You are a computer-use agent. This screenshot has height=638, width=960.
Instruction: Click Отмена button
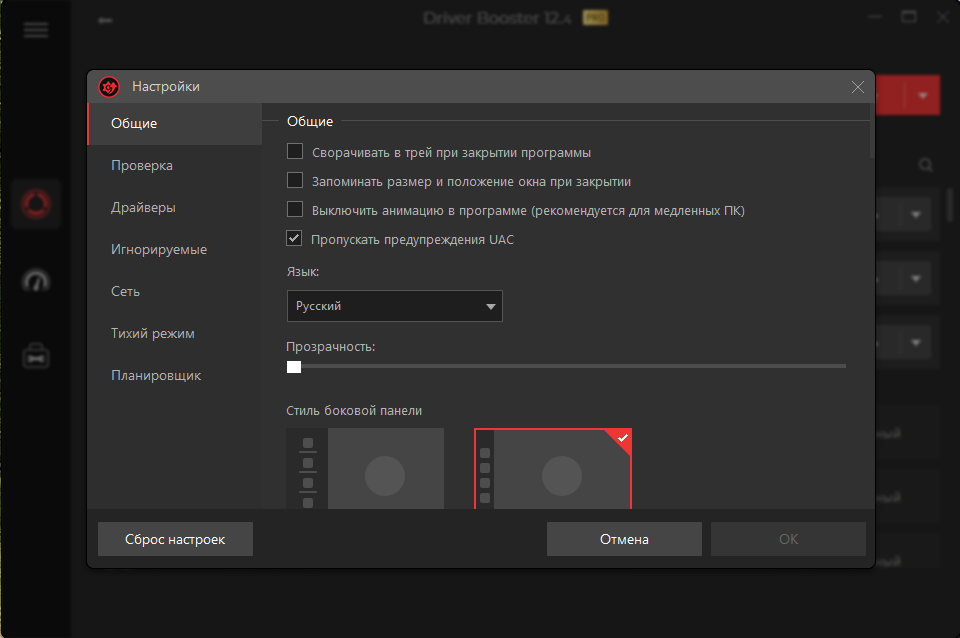[x=624, y=539]
